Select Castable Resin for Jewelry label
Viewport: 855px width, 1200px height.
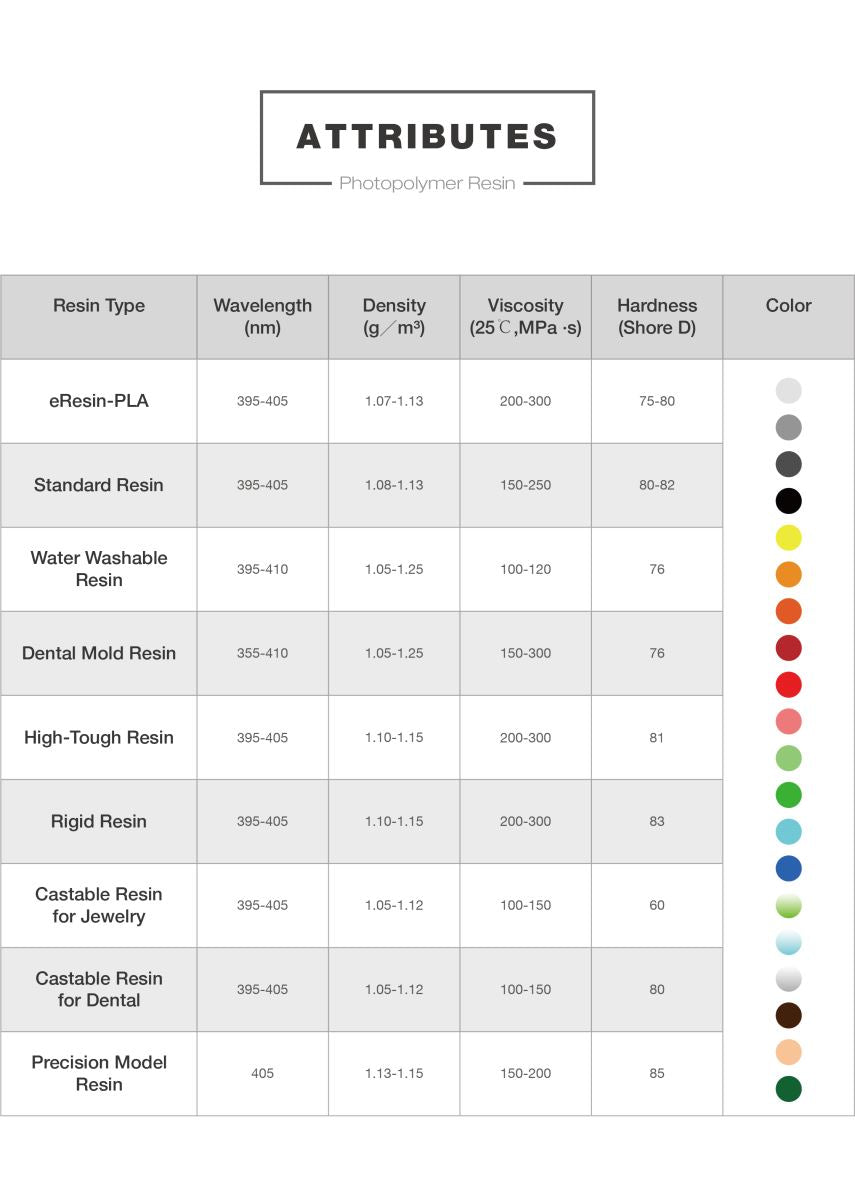(99, 905)
